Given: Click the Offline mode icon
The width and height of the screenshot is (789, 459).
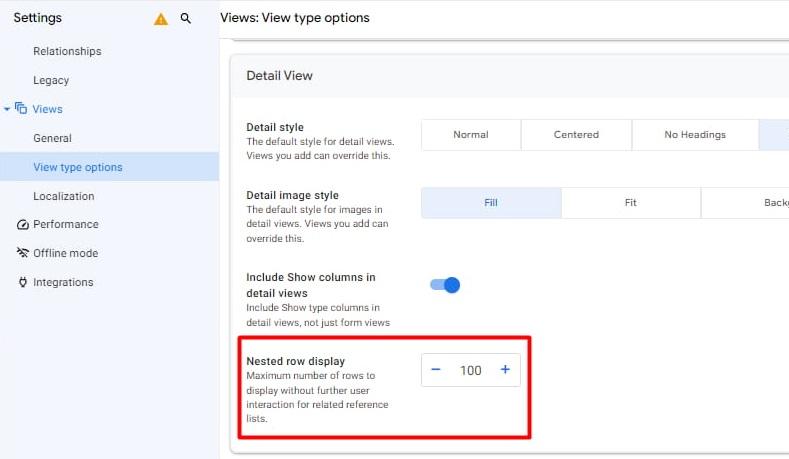Looking at the screenshot, I should [23, 254].
